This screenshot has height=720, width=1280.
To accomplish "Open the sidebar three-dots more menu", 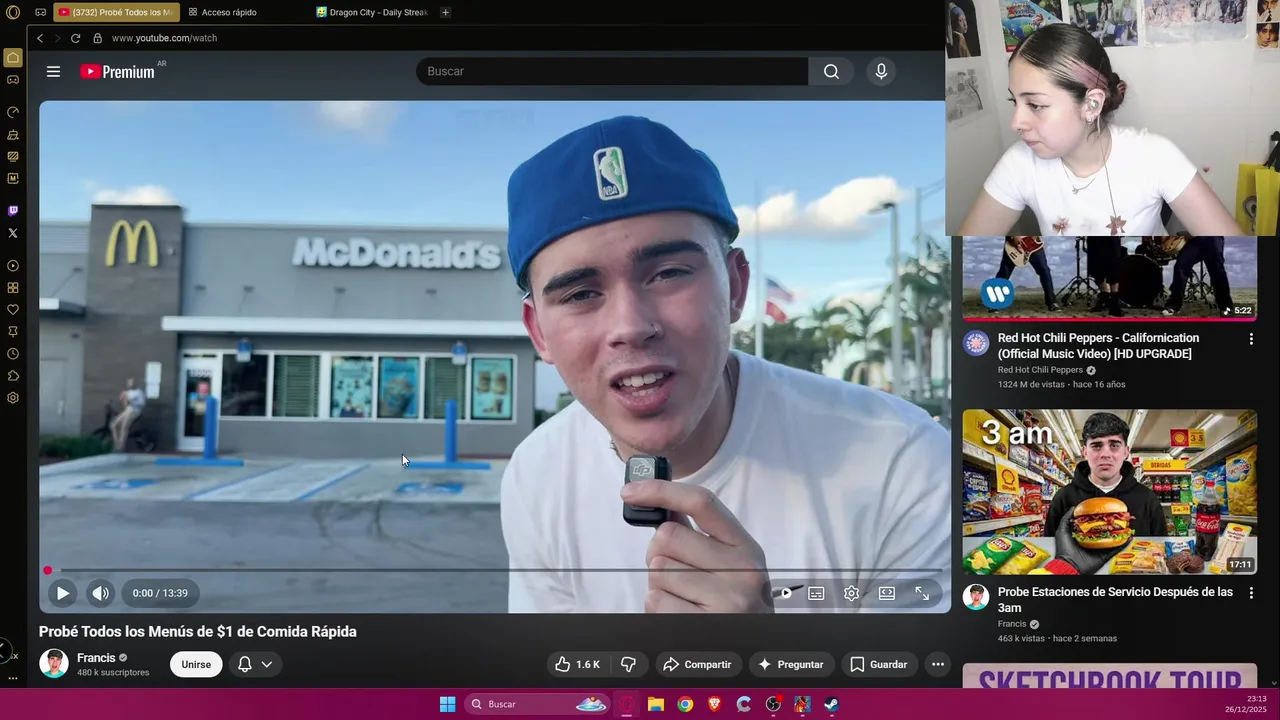I will (x=13, y=678).
